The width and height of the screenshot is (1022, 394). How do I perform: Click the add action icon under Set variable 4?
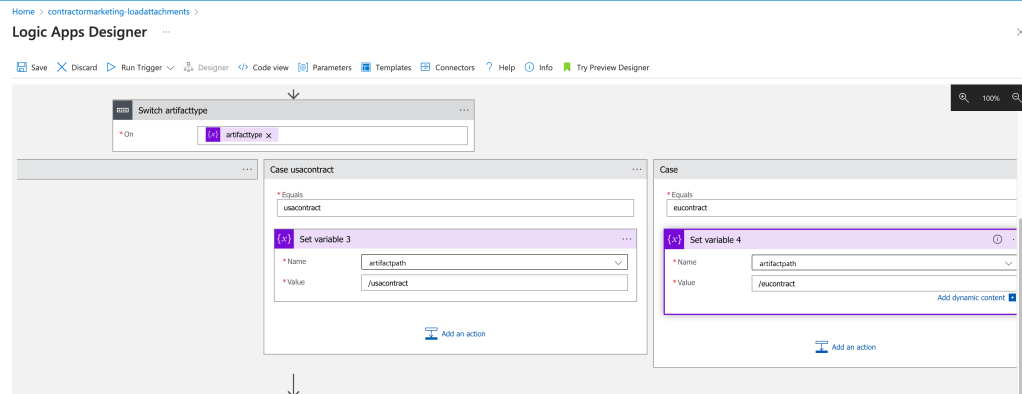pos(821,347)
